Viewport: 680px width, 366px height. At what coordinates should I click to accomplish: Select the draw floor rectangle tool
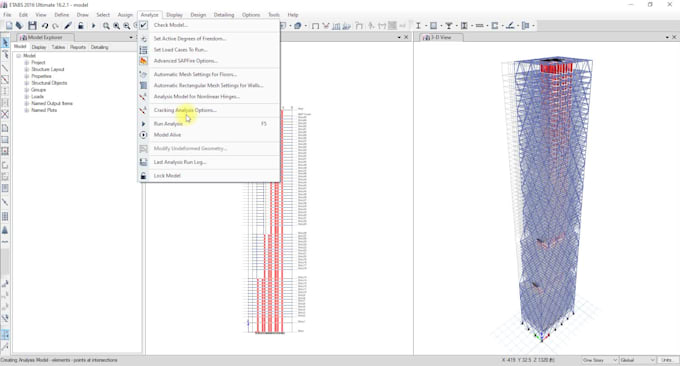[5, 140]
